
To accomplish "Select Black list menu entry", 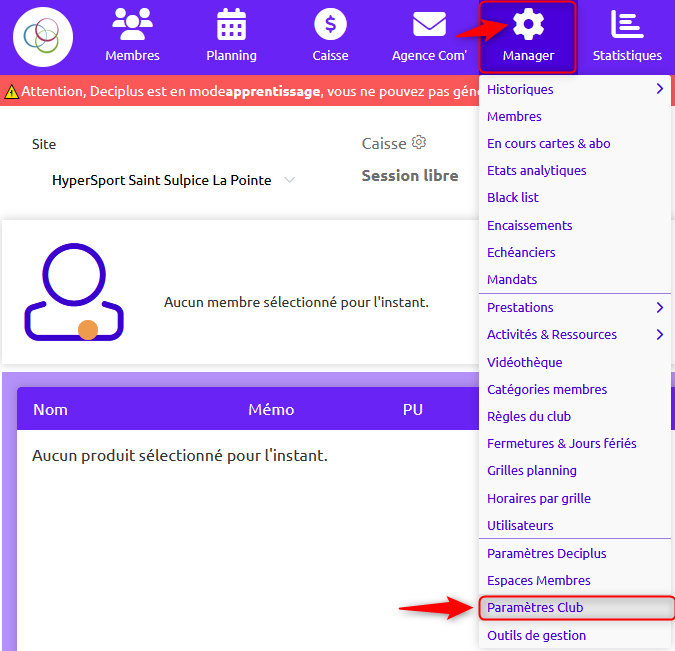I will click(513, 197).
